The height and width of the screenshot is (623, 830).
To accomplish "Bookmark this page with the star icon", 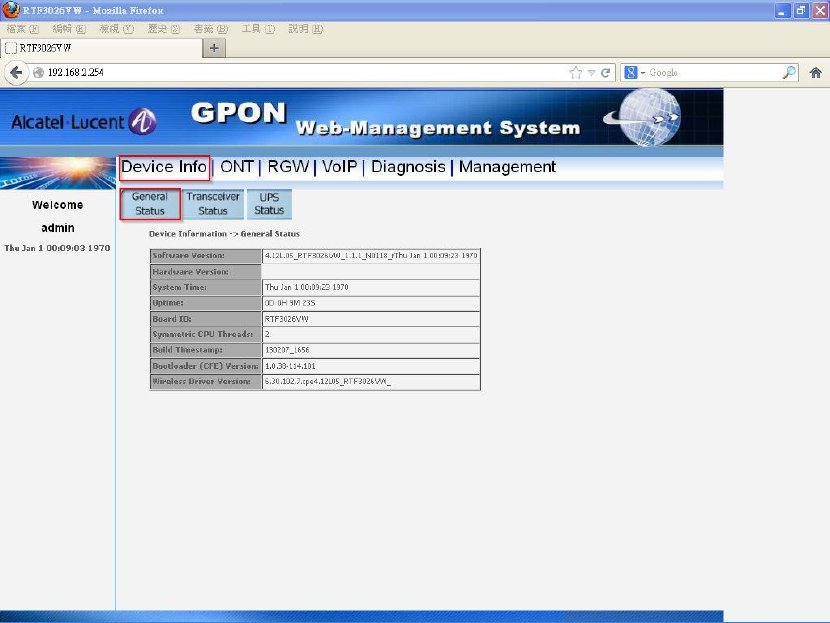I will coord(575,73).
